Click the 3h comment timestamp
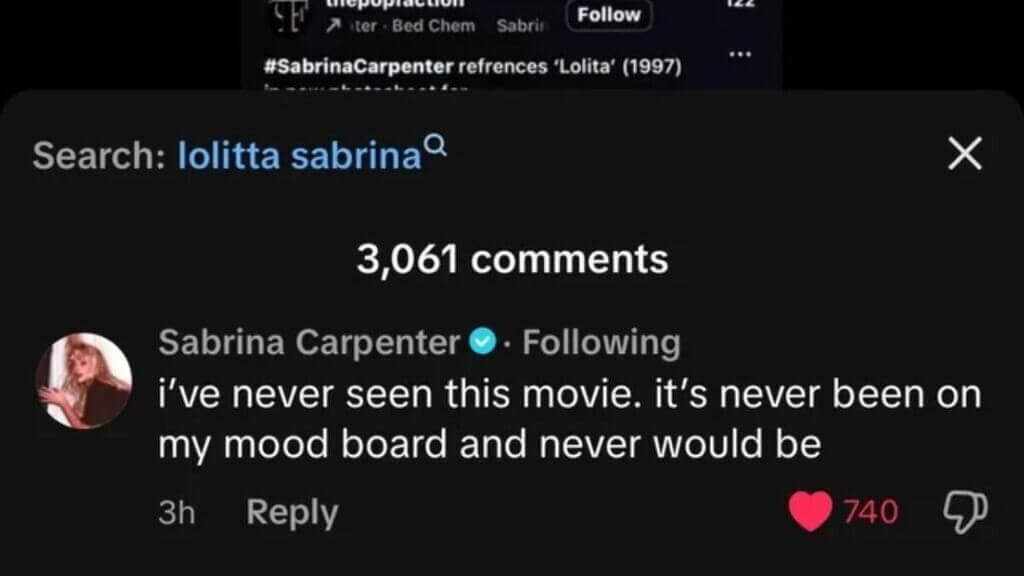 pos(176,512)
